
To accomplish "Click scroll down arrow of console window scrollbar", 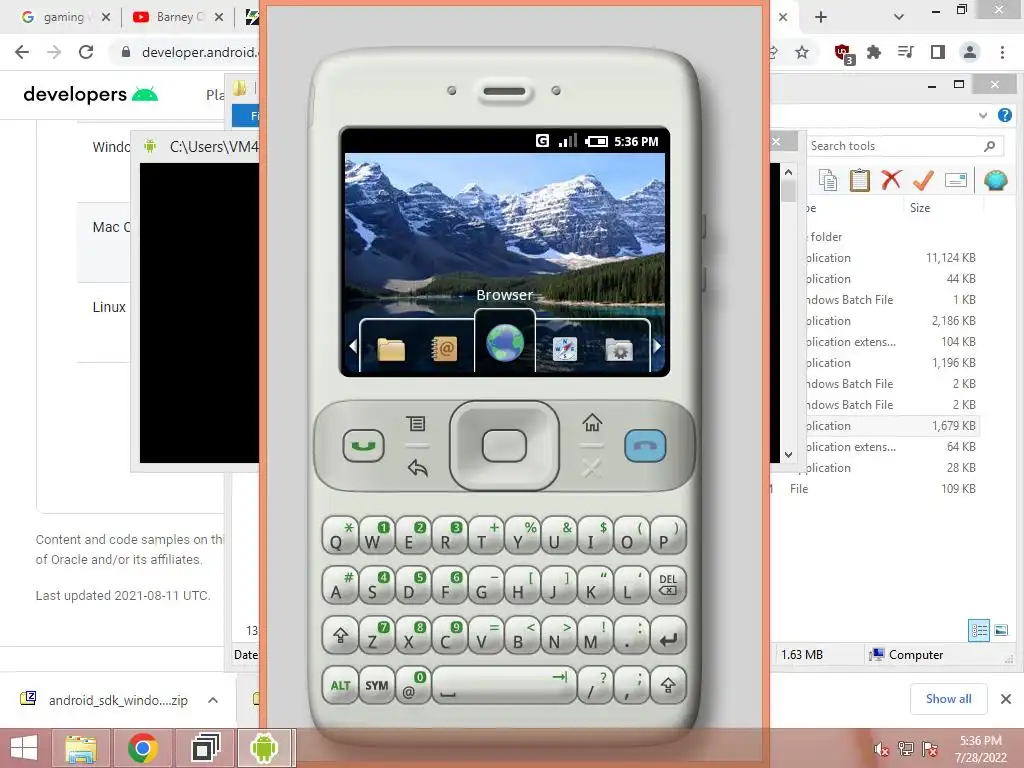I will [x=788, y=455].
